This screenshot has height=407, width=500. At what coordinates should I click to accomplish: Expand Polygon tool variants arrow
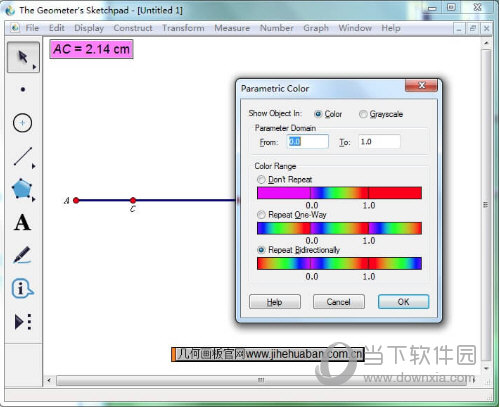coord(34,199)
